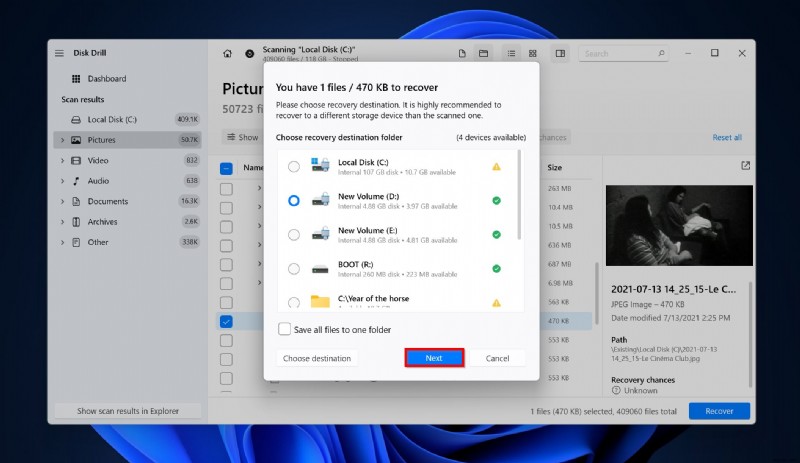Expand the Pictures tree item

(63, 140)
